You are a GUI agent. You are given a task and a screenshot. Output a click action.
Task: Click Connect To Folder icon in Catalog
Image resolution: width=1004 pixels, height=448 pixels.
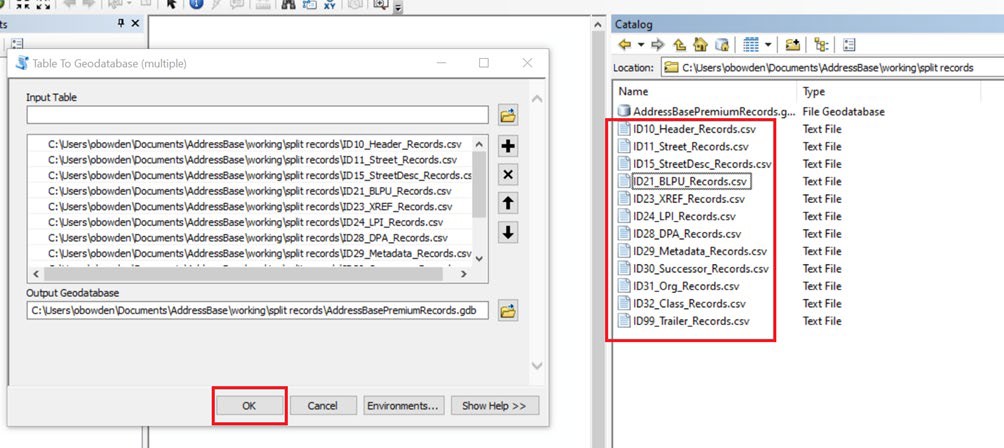tap(793, 45)
